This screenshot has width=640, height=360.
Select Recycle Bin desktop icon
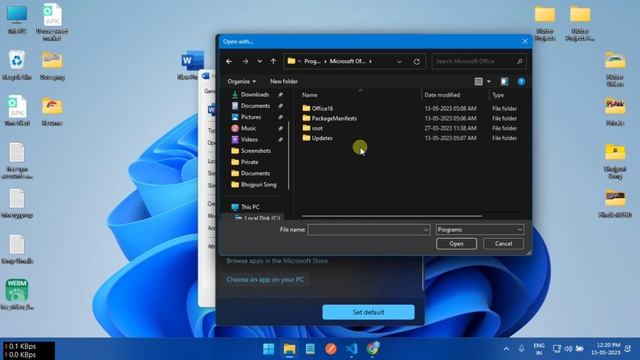[17, 64]
